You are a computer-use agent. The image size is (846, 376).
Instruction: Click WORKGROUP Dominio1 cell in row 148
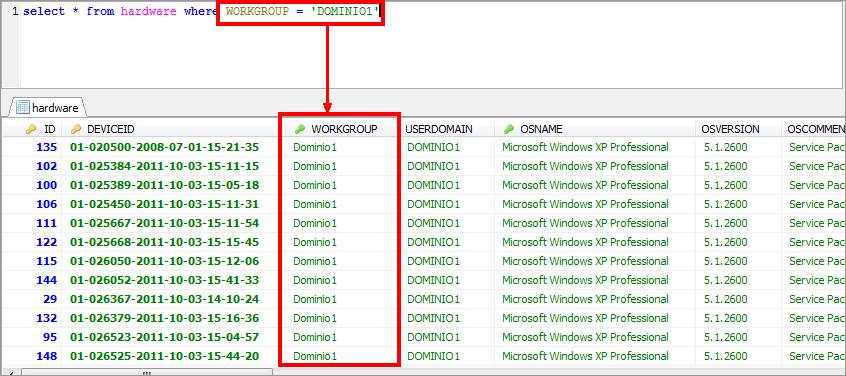point(315,356)
